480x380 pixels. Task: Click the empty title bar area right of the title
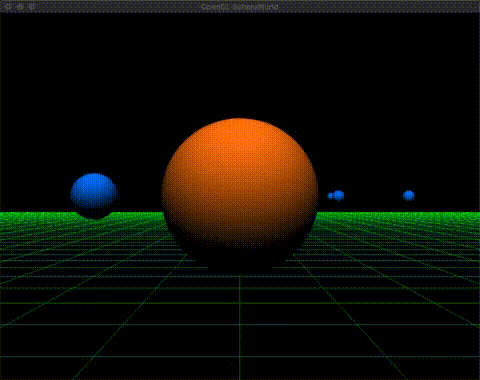pos(377,7)
